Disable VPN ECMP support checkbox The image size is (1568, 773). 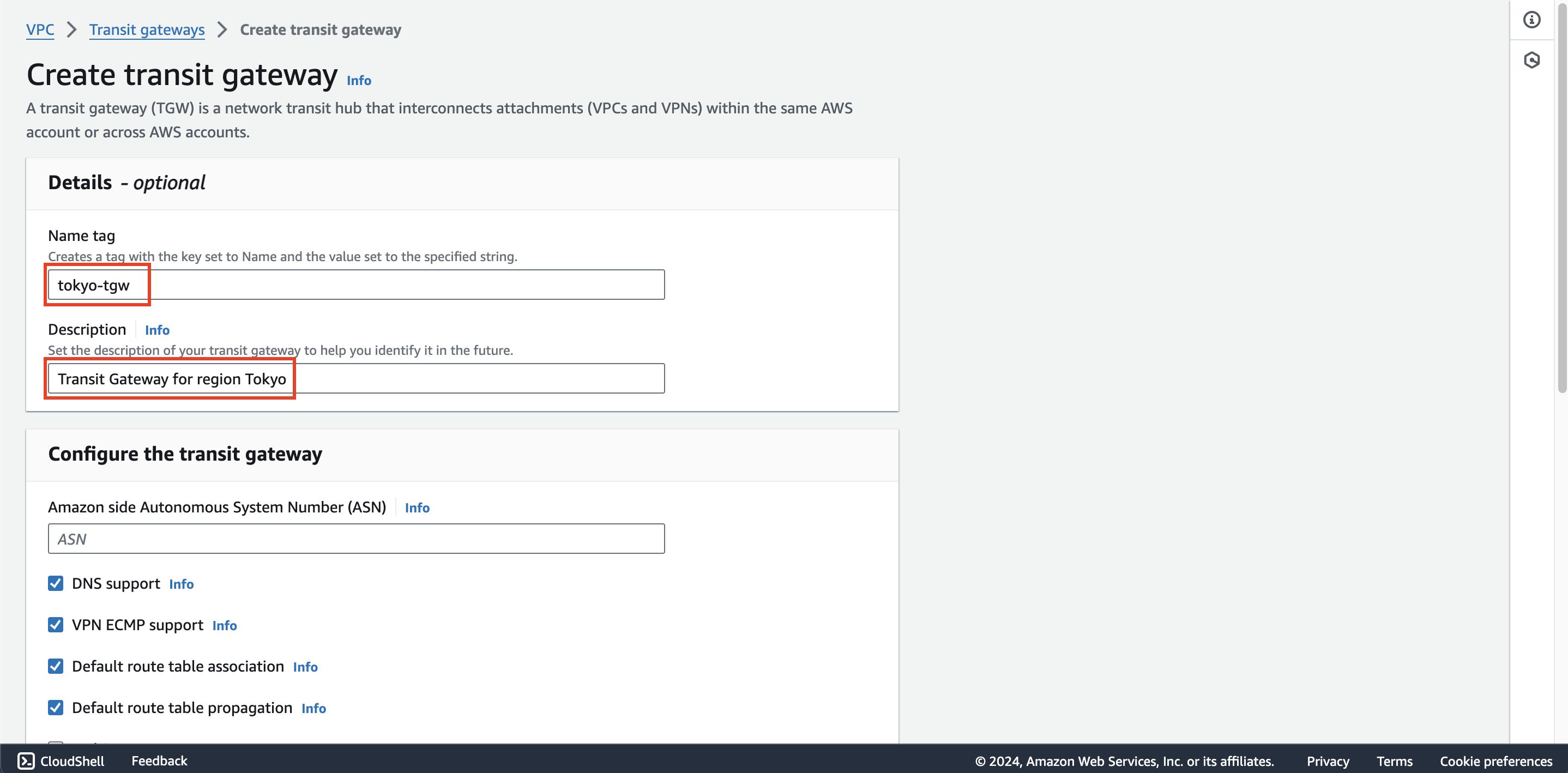tap(56, 624)
